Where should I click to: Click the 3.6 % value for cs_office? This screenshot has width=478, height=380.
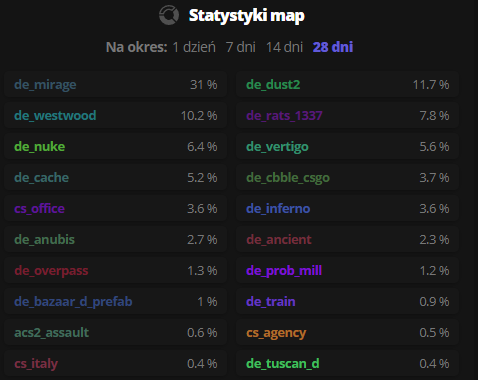[x=202, y=209]
